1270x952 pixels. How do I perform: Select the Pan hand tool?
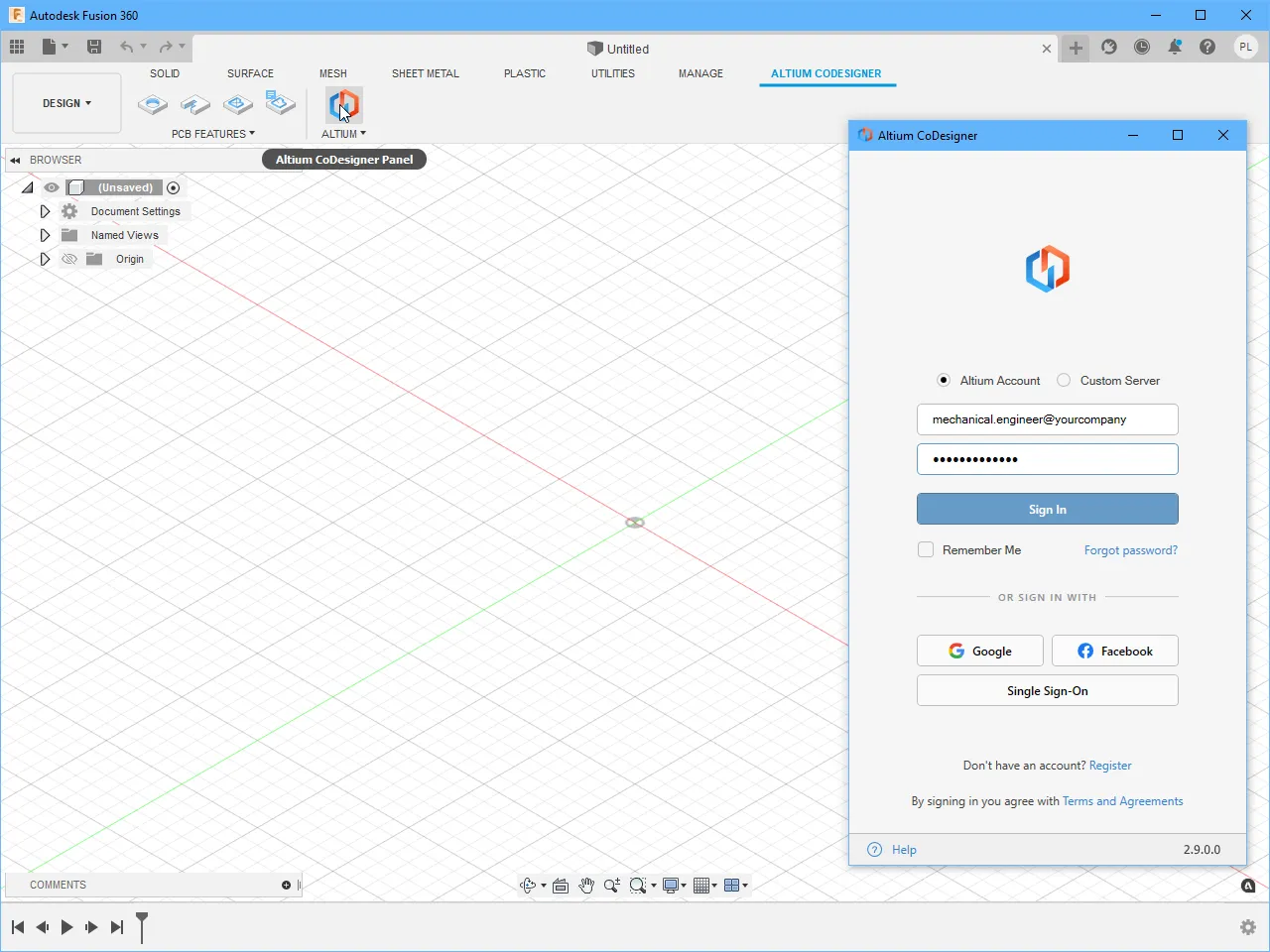pos(586,886)
